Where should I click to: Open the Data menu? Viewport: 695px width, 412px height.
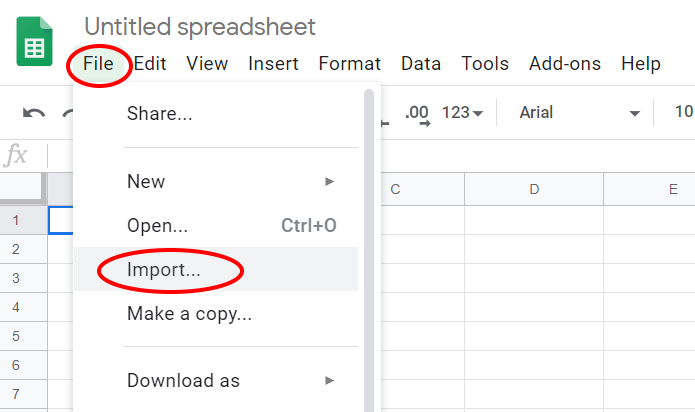421,64
